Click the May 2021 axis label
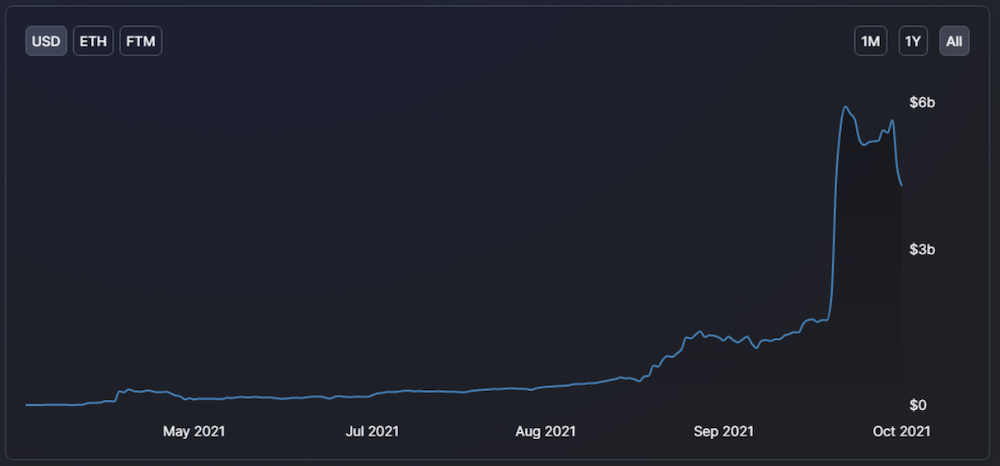 194,432
